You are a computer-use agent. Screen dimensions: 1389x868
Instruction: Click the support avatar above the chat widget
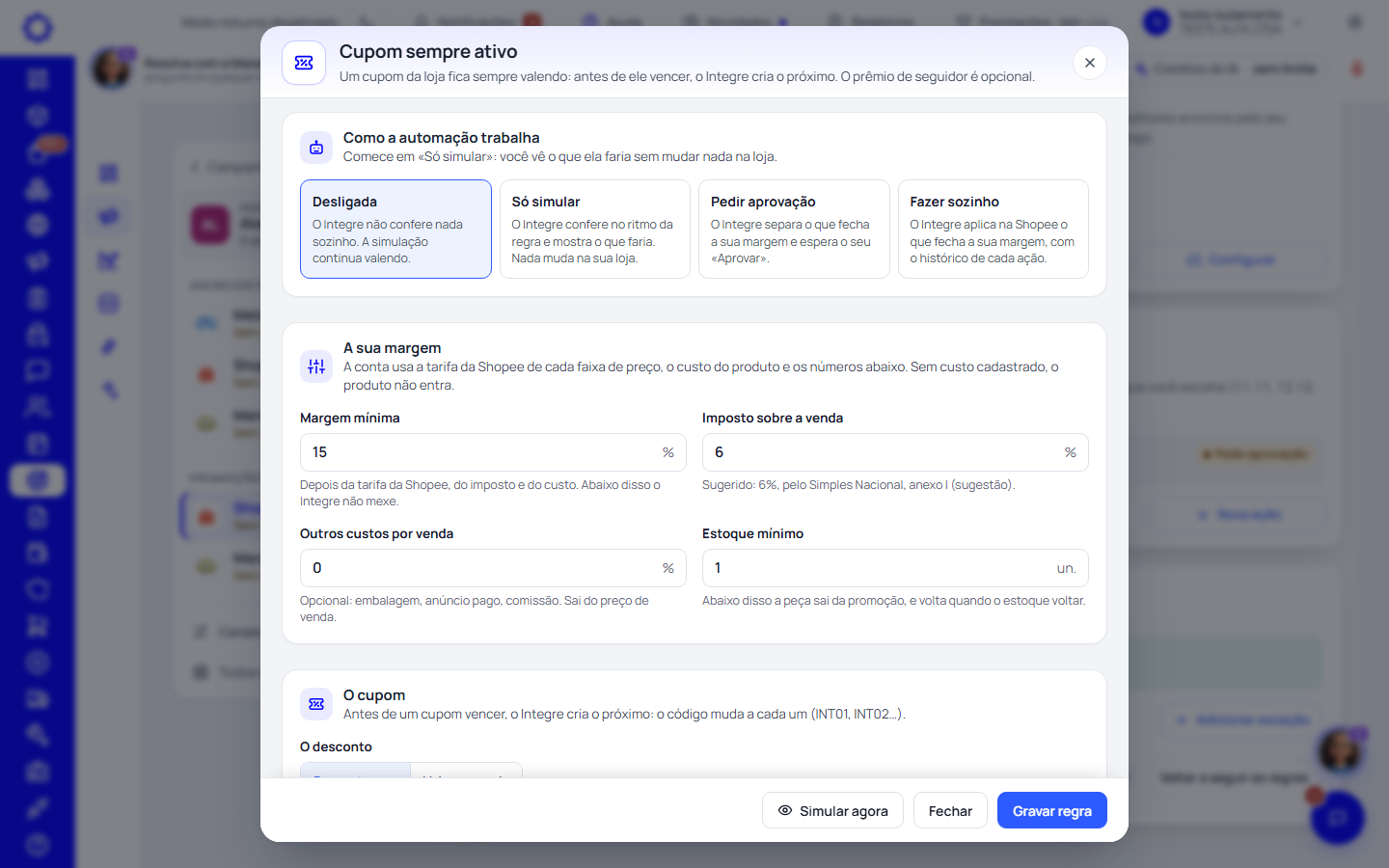point(1340,750)
